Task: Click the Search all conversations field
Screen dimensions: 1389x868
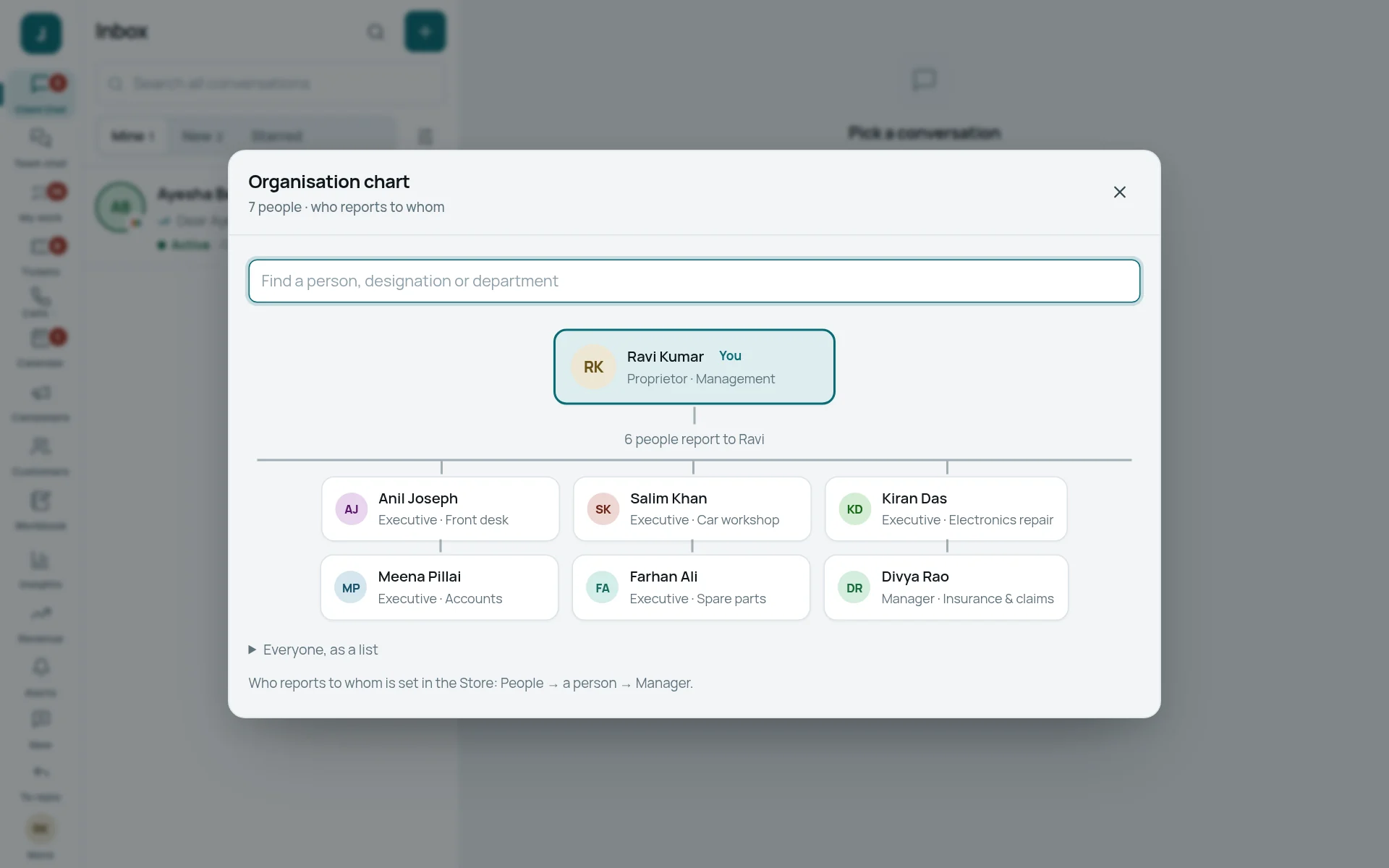Action: (271, 84)
